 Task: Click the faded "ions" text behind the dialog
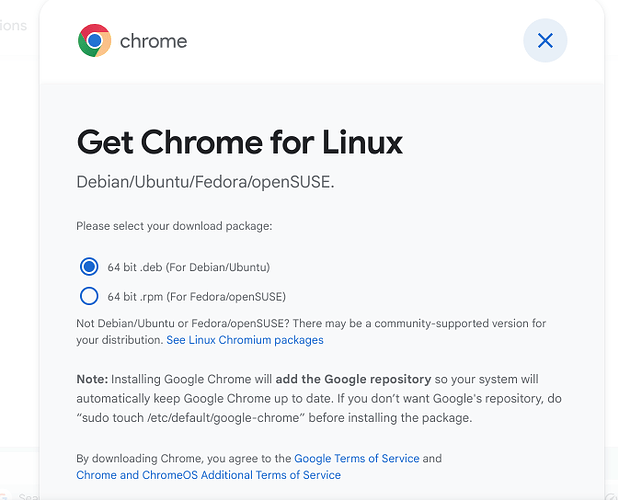(x=13, y=26)
